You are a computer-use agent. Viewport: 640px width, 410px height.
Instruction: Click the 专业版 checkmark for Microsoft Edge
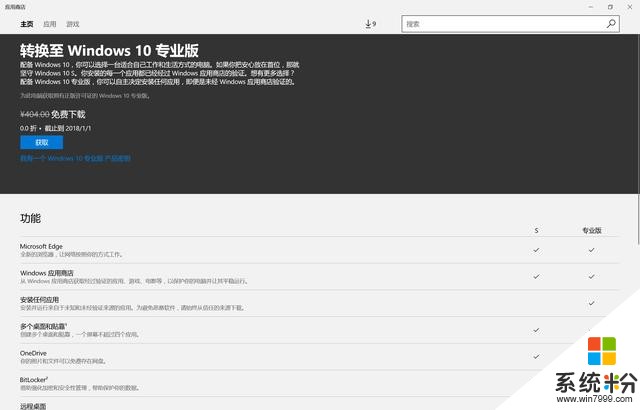[x=591, y=250]
